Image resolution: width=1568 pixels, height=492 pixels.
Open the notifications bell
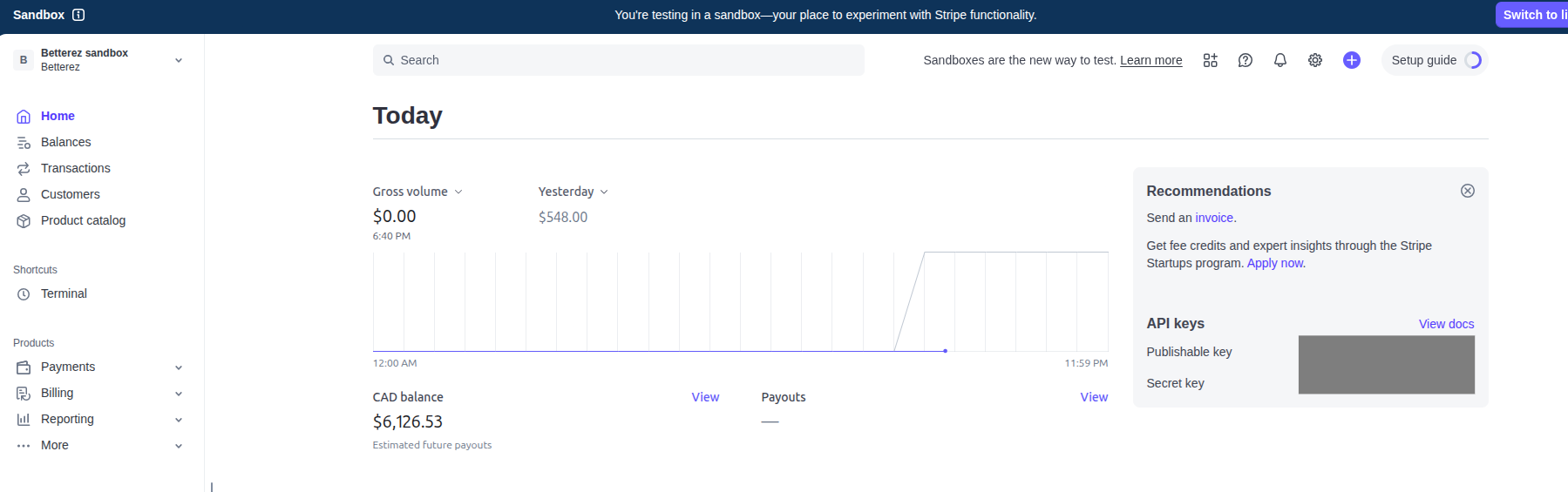(1280, 60)
